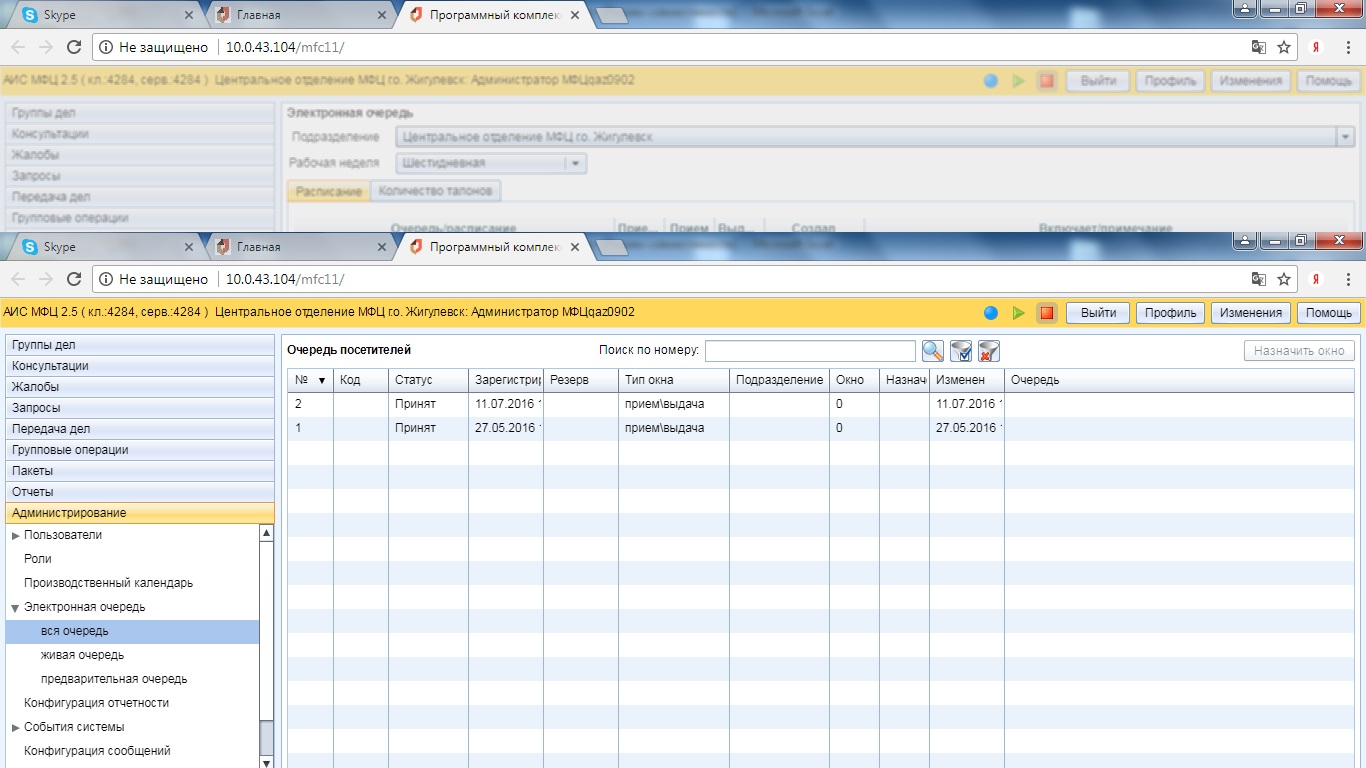This screenshot has height=768, width=1366.
Task: Collapse the Электронная очередь tree node
Action: point(15,607)
